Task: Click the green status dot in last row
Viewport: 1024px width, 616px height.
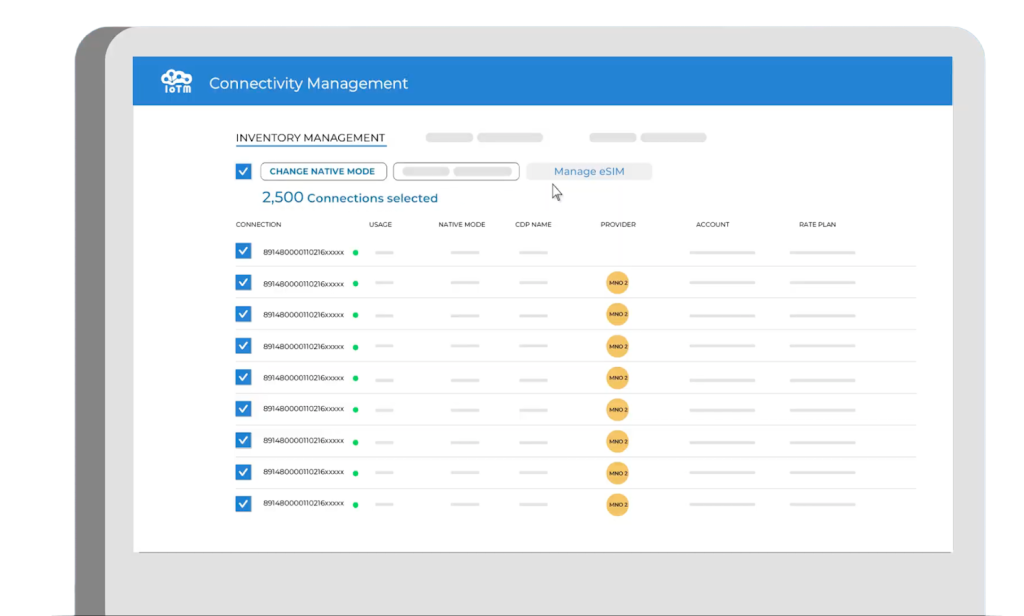Action: (355, 505)
